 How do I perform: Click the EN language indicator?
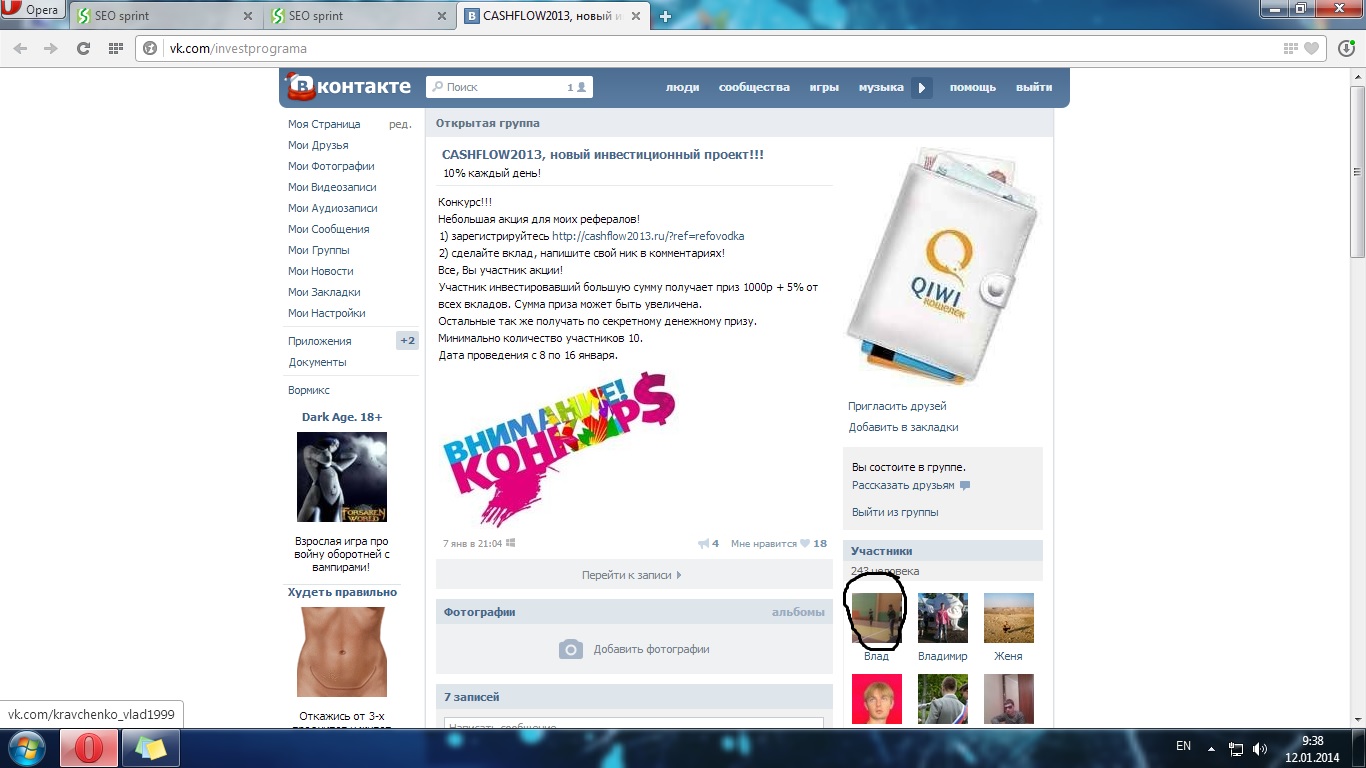(x=1183, y=747)
